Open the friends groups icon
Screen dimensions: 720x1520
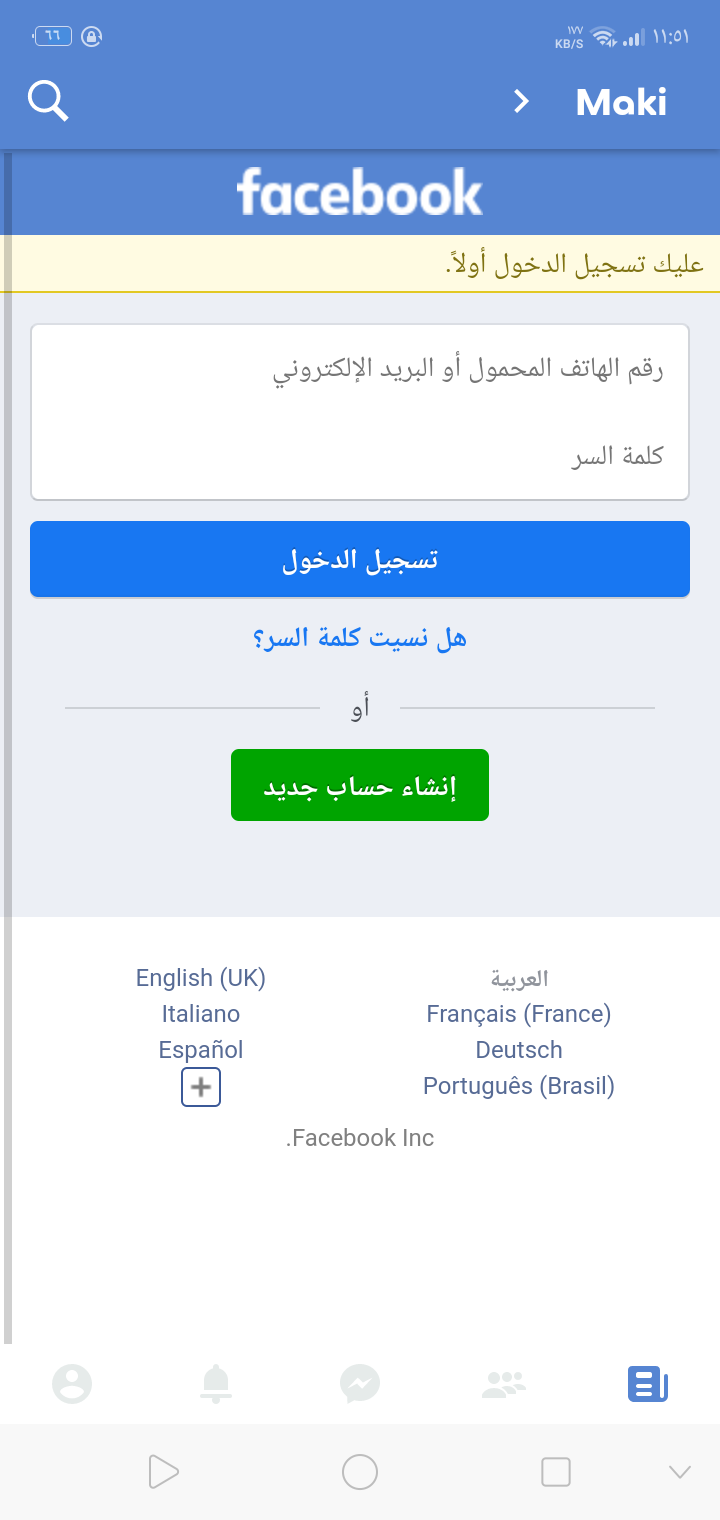[x=503, y=1384]
